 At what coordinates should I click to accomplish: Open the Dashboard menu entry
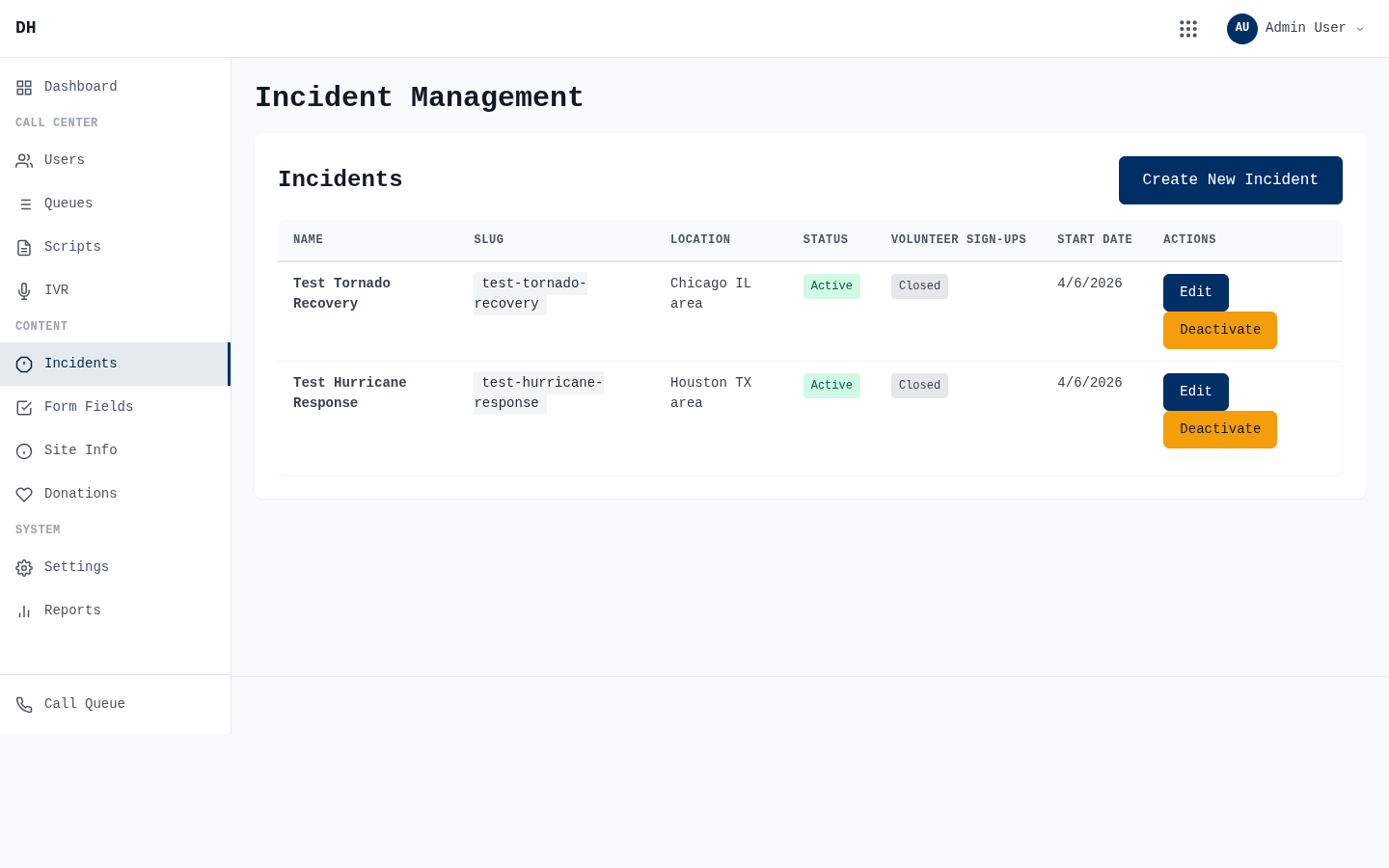[80, 87]
